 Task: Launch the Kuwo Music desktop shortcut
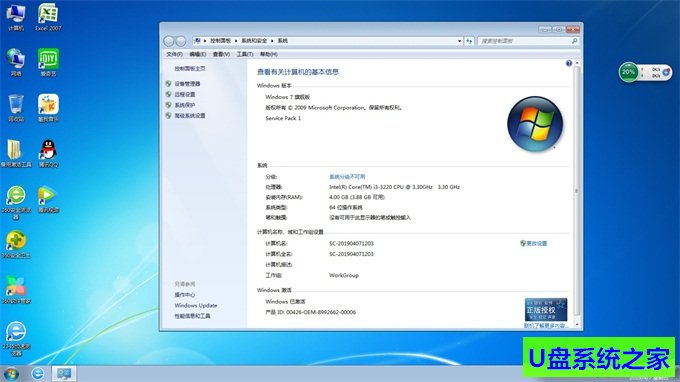click(x=48, y=108)
